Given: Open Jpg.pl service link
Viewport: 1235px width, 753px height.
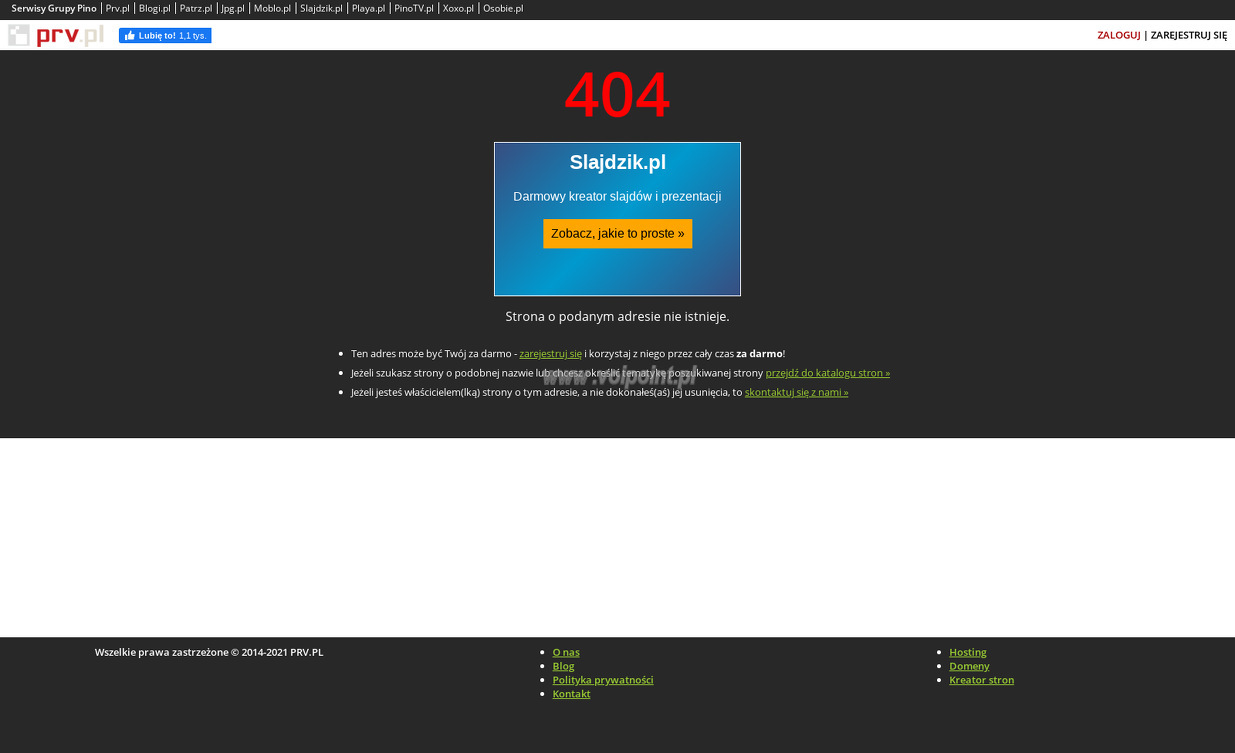Looking at the screenshot, I should click(233, 8).
